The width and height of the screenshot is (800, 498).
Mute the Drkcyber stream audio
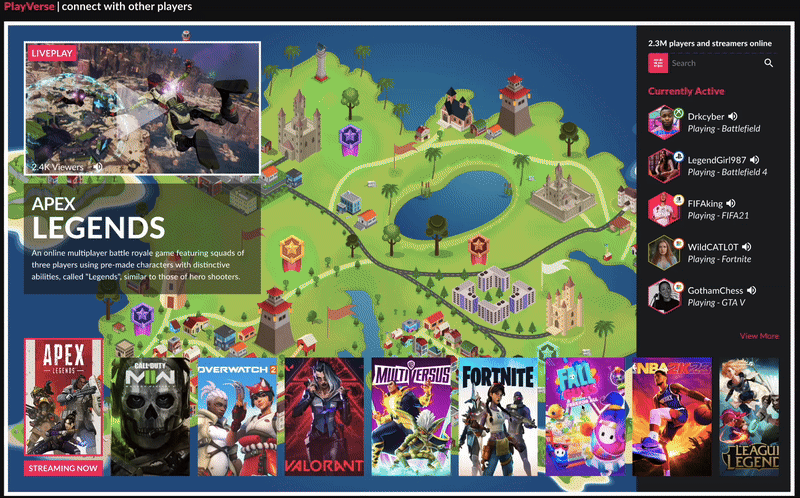[733, 117]
